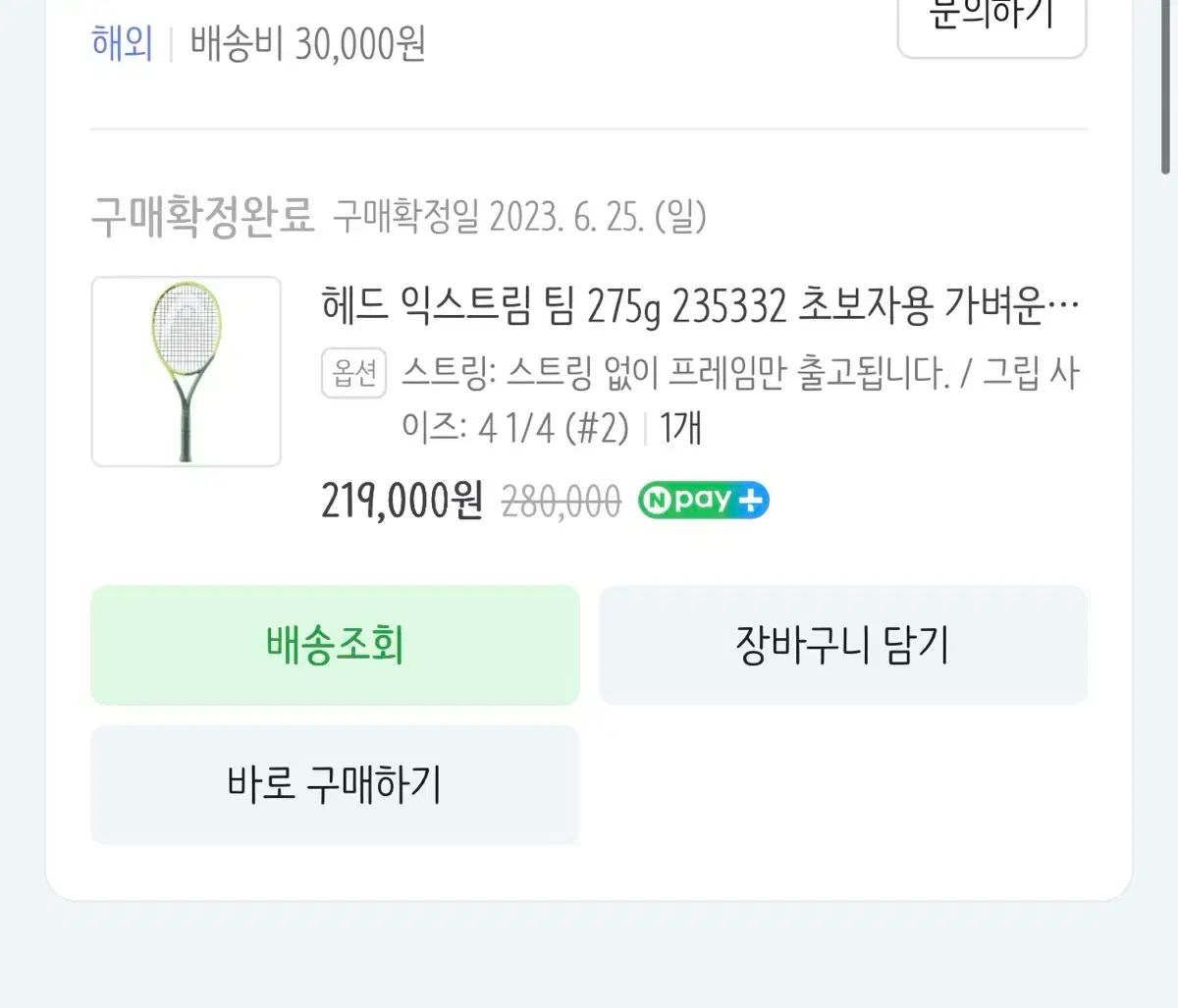Select the 구매확정완료 status heading
The image size is (1178, 1008).
coord(202,216)
